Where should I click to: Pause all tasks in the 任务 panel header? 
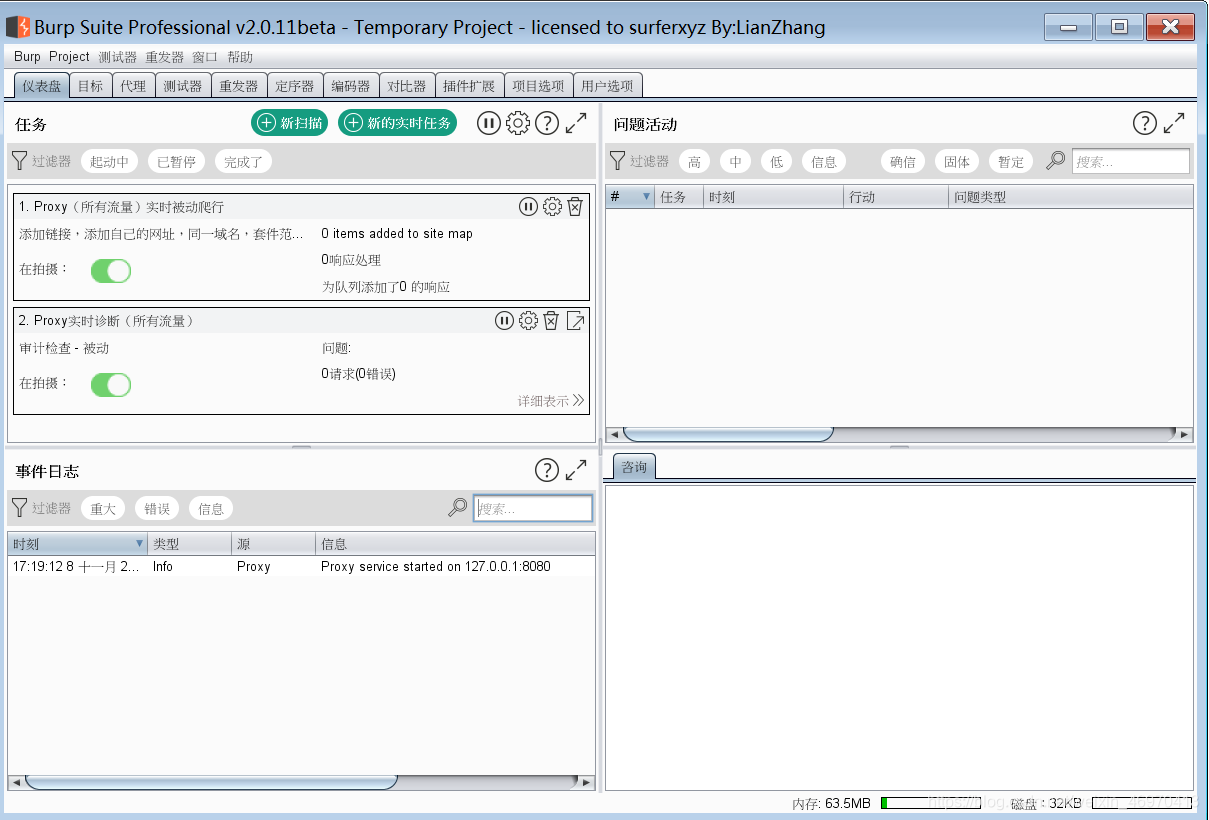pyautogui.click(x=488, y=123)
